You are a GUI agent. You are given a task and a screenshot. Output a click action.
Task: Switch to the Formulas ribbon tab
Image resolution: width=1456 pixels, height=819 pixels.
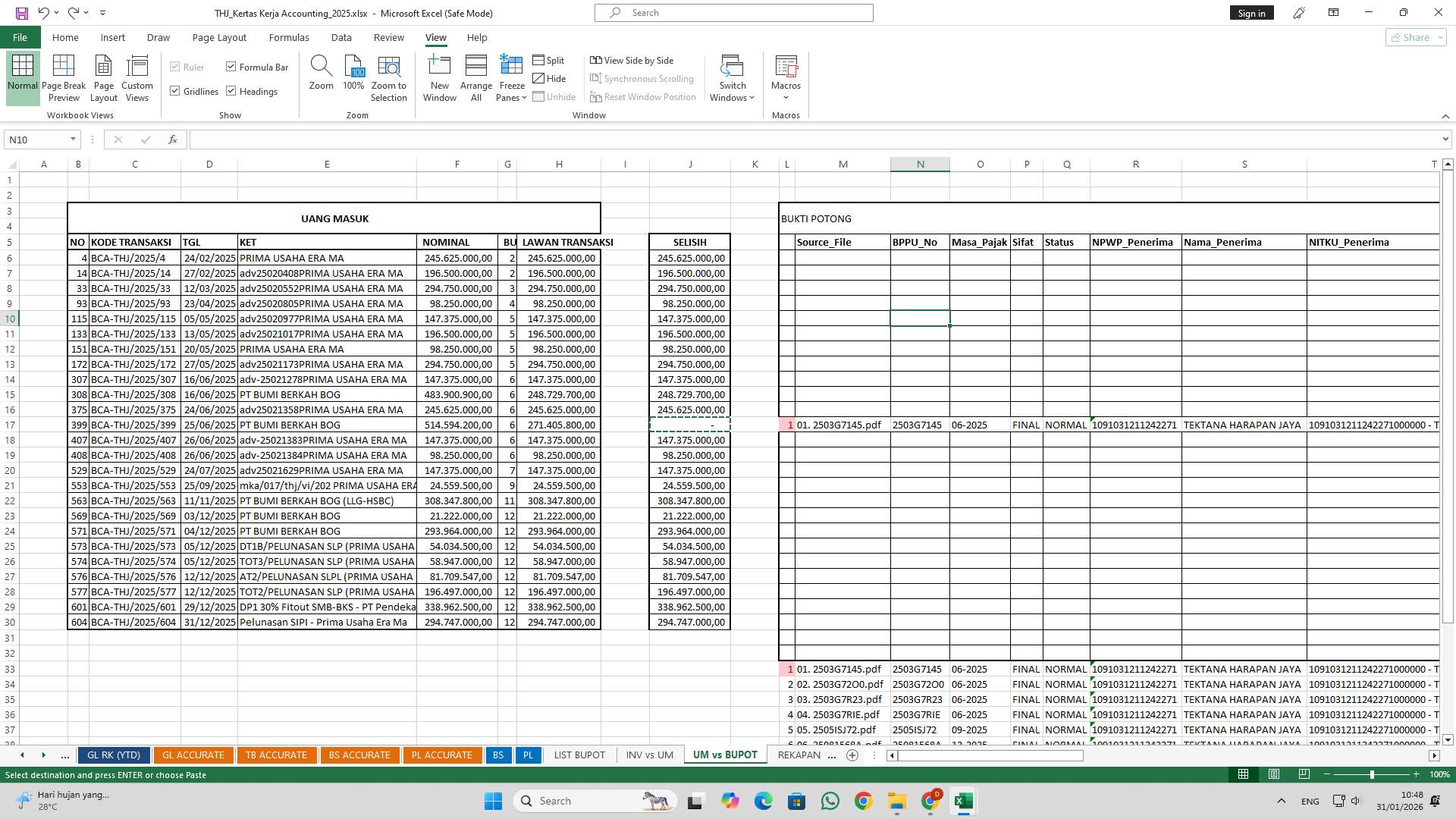(x=289, y=37)
